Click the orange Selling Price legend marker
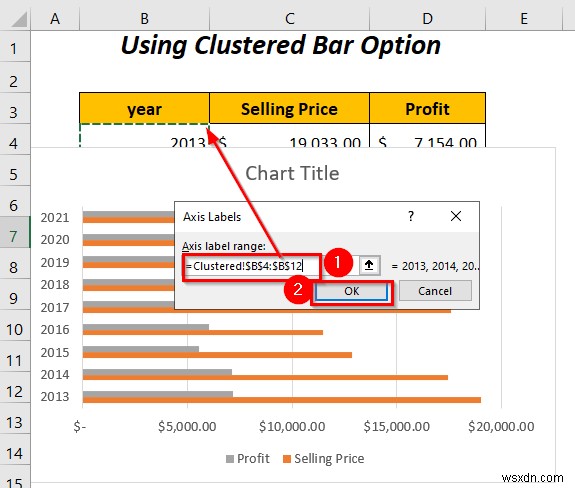 [x=287, y=459]
